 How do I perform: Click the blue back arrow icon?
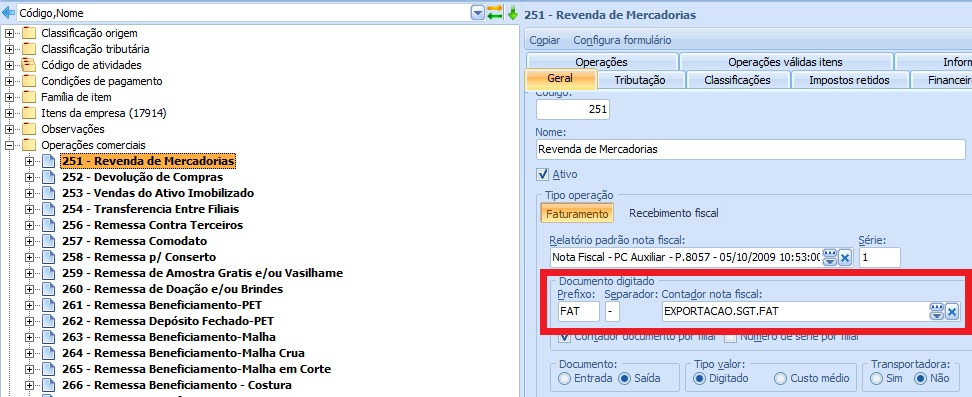[9, 12]
